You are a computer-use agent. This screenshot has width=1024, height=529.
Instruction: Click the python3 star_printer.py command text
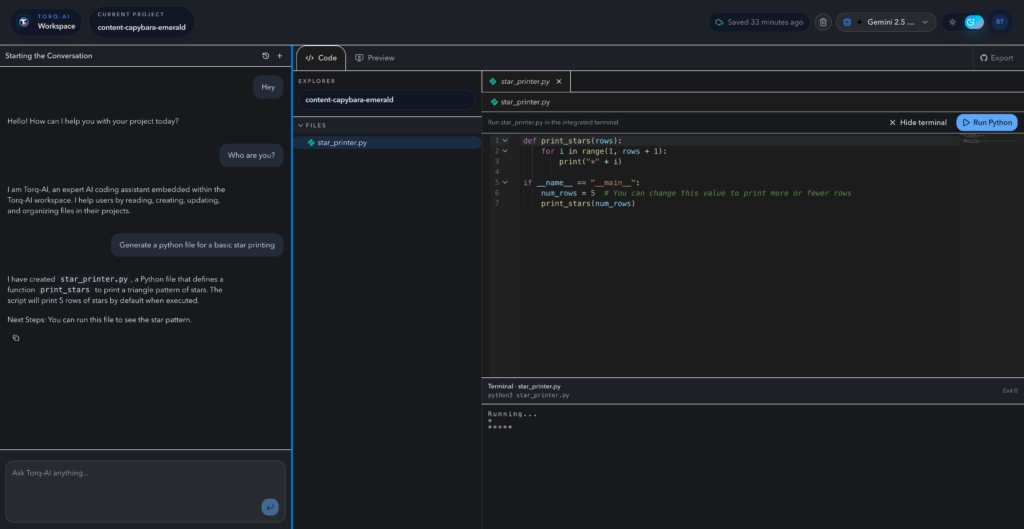(x=528, y=395)
